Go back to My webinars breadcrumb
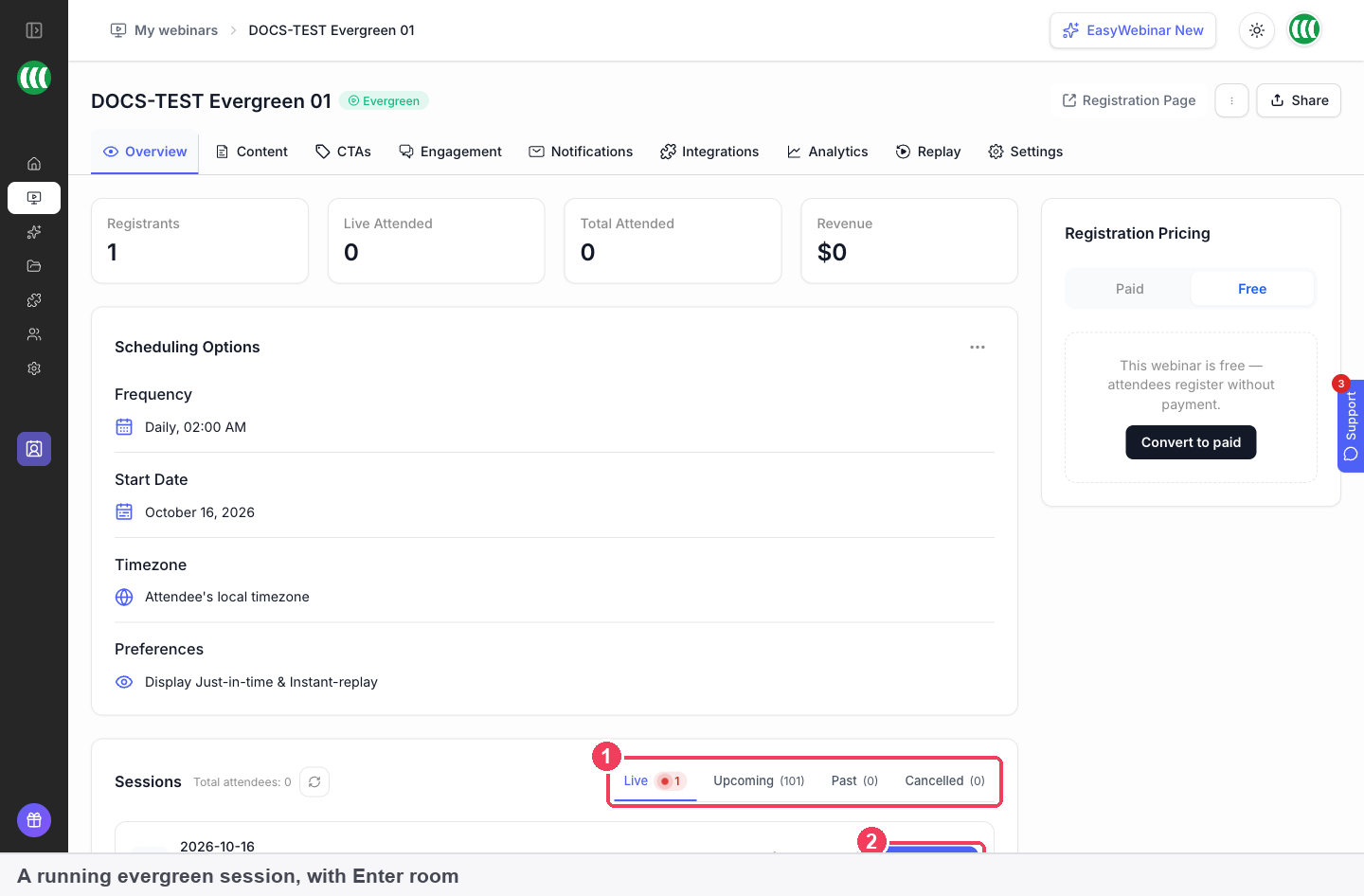 [165, 30]
